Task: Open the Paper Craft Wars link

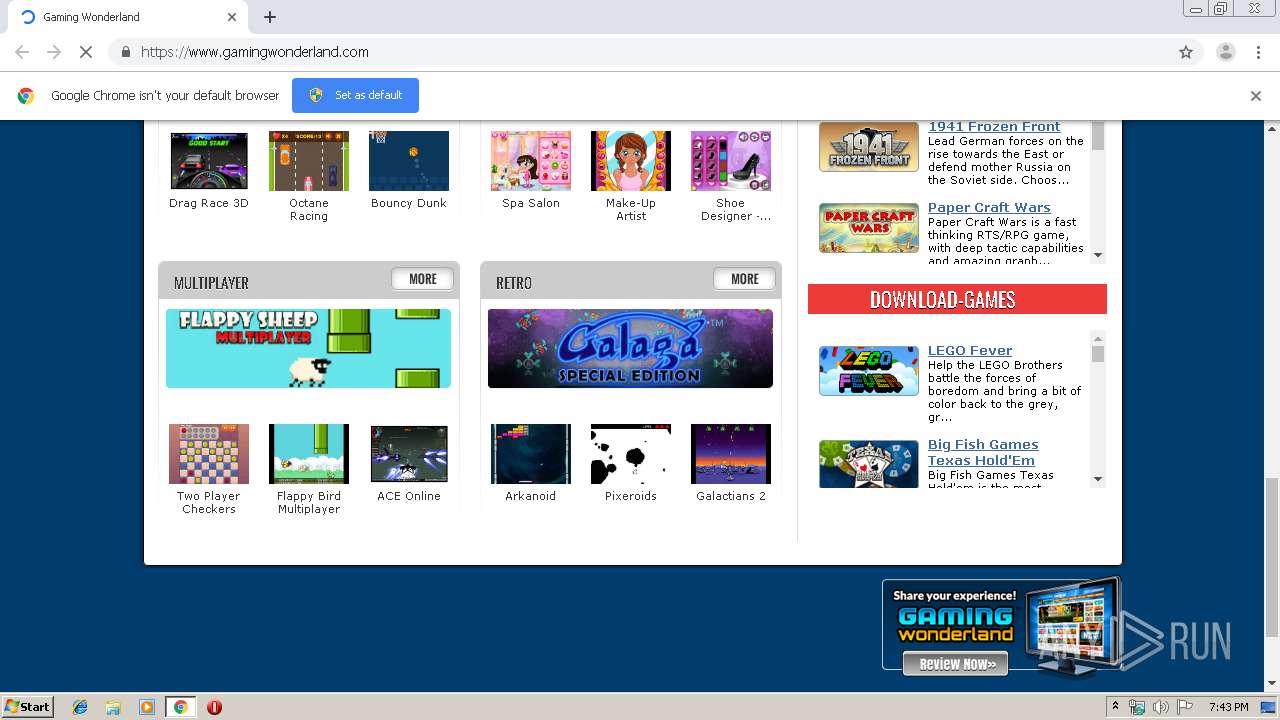Action: pyautogui.click(x=989, y=208)
